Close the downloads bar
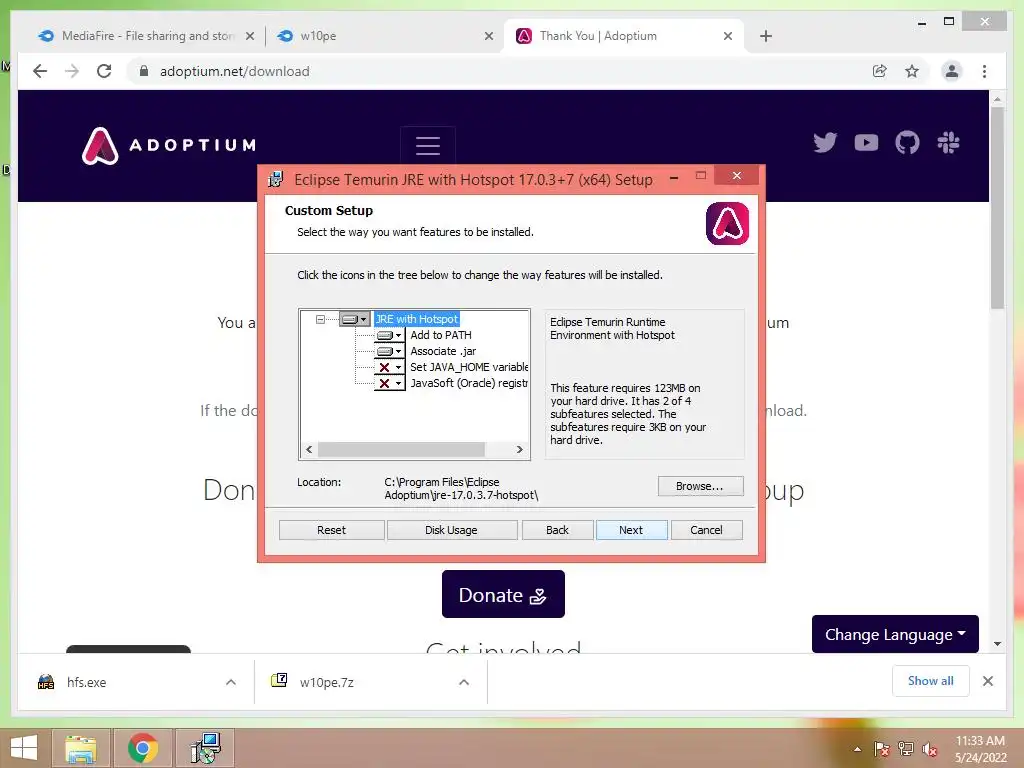Image resolution: width=1024 pixels, height=768 pixels. coord(987,681)
